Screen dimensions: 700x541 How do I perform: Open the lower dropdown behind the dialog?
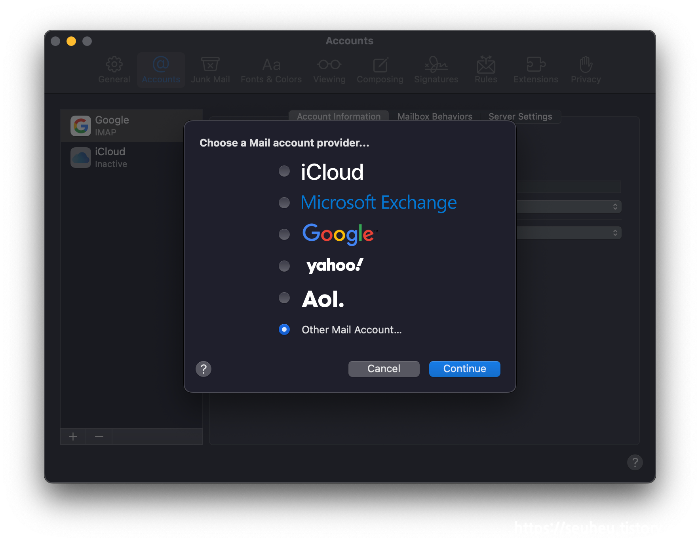coord(569,233)
